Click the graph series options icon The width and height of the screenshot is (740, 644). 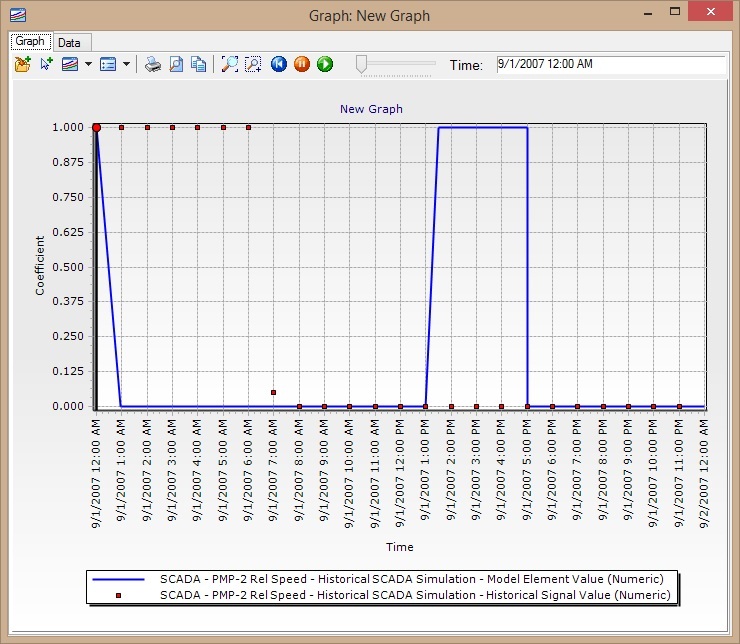coord(70,65)
